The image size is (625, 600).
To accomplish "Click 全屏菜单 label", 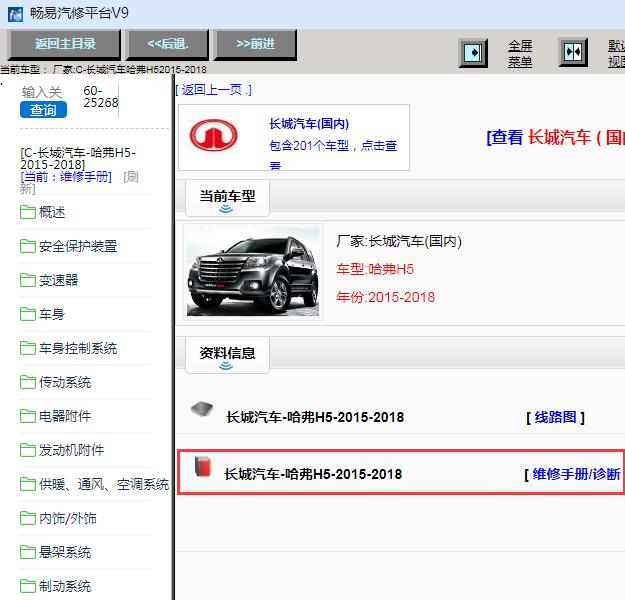I will tap(520, 54).
